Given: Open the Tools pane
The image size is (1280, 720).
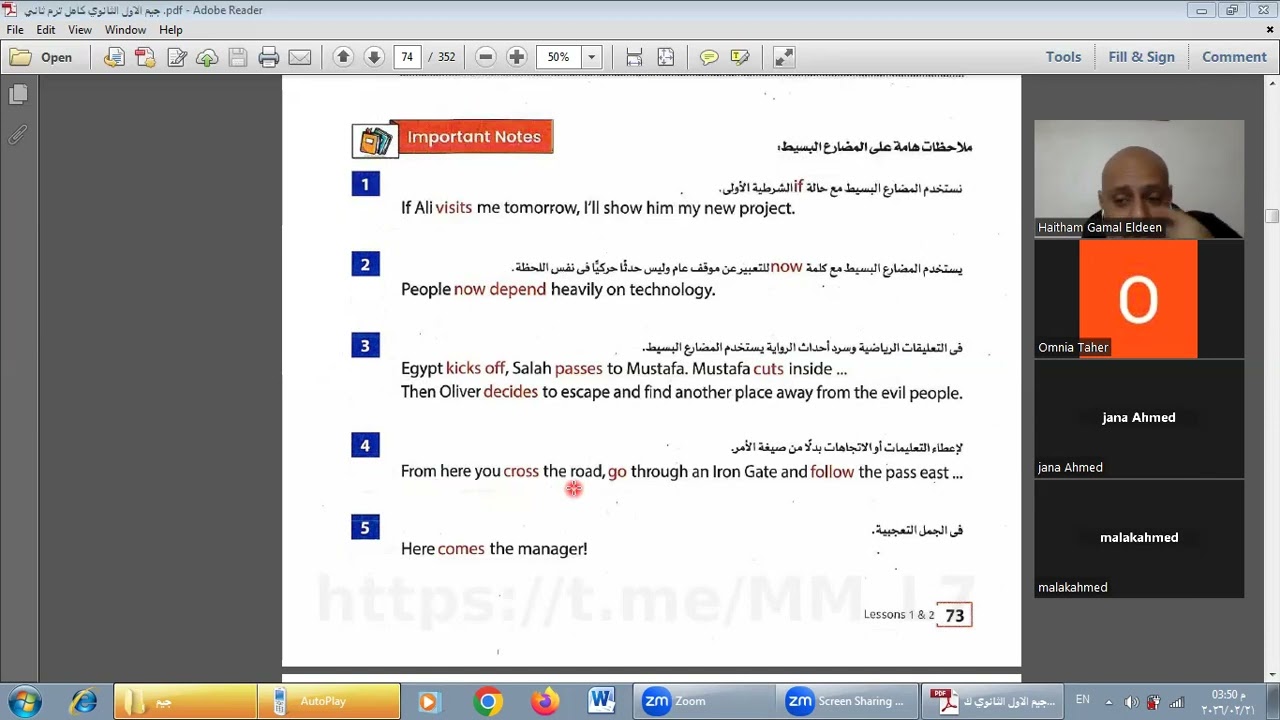Looking at the screenshot, I should 1063,57.
